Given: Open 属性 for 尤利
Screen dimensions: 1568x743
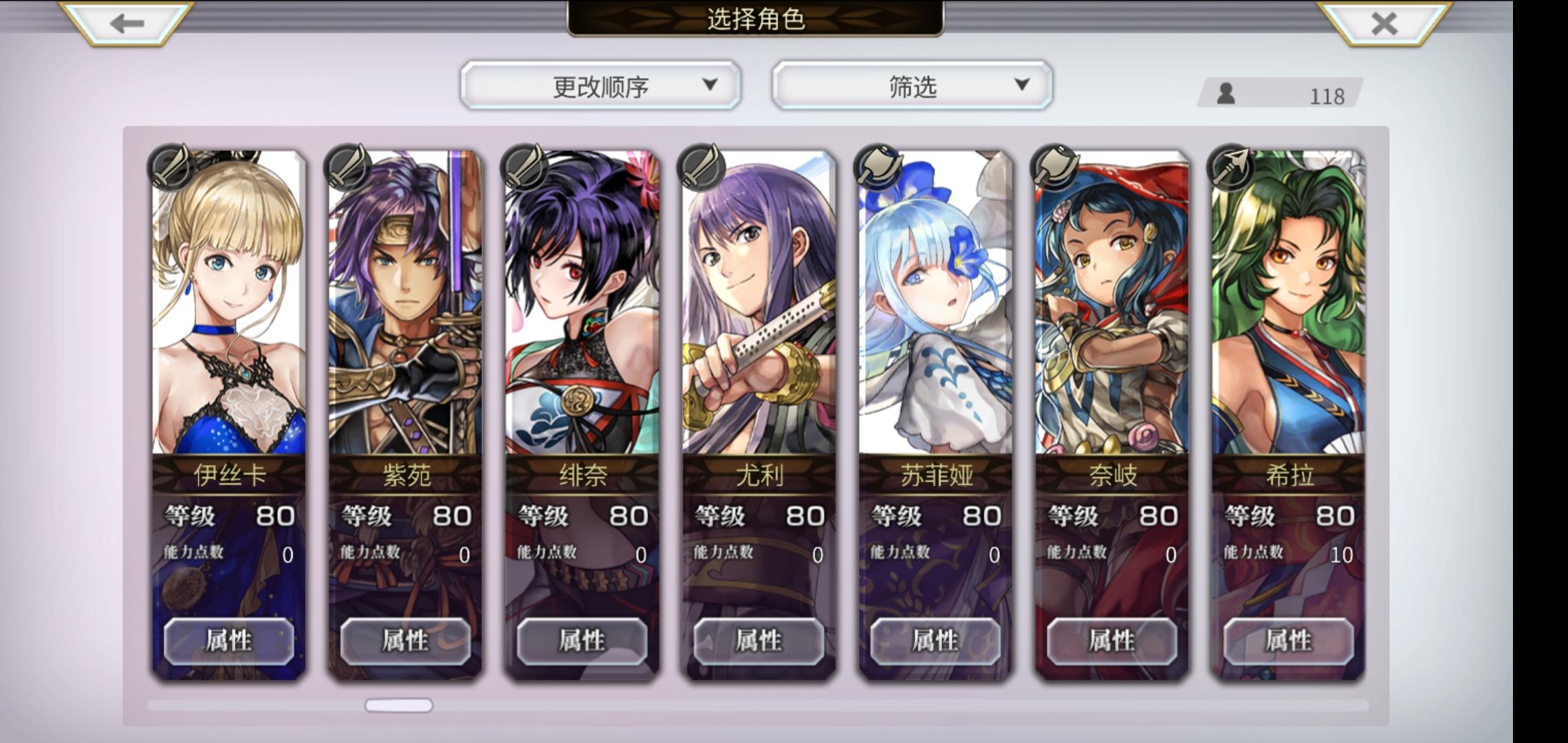Looking at the screenshot, I should point(759,641).
